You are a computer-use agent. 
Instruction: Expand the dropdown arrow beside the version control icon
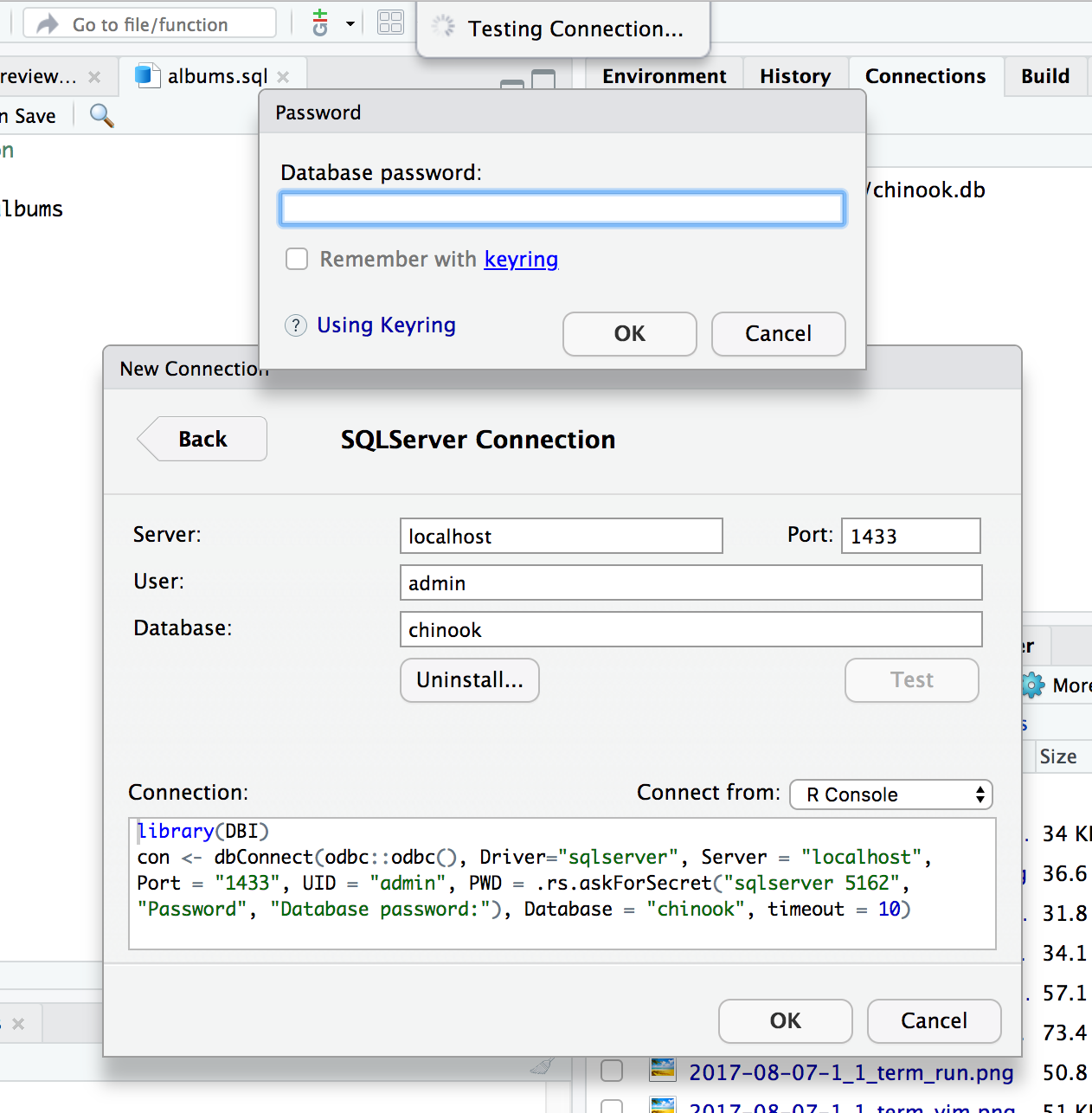(350, 23)
